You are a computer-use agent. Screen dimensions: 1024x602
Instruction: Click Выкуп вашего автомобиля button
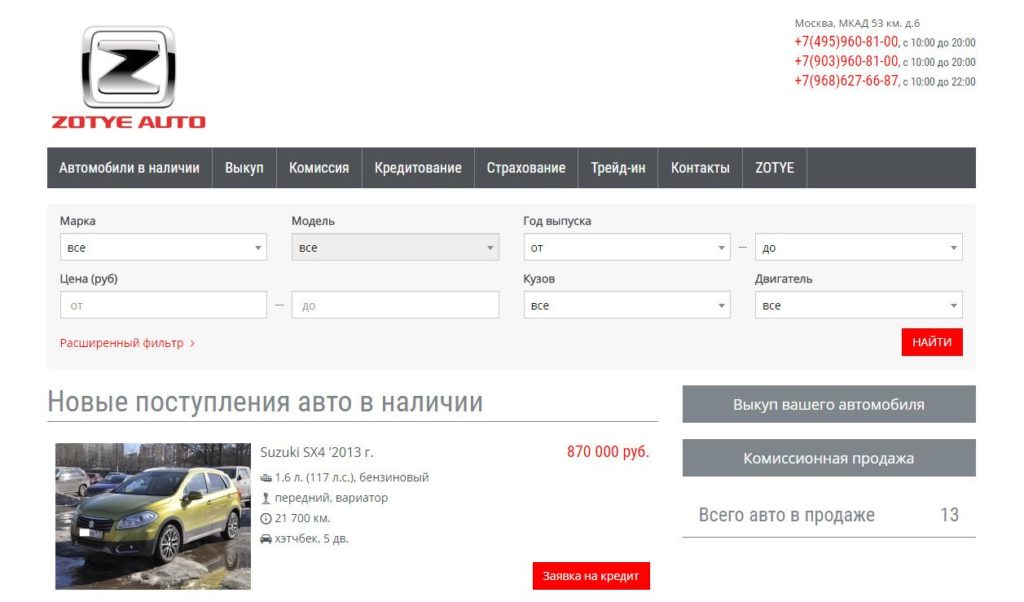829,404
